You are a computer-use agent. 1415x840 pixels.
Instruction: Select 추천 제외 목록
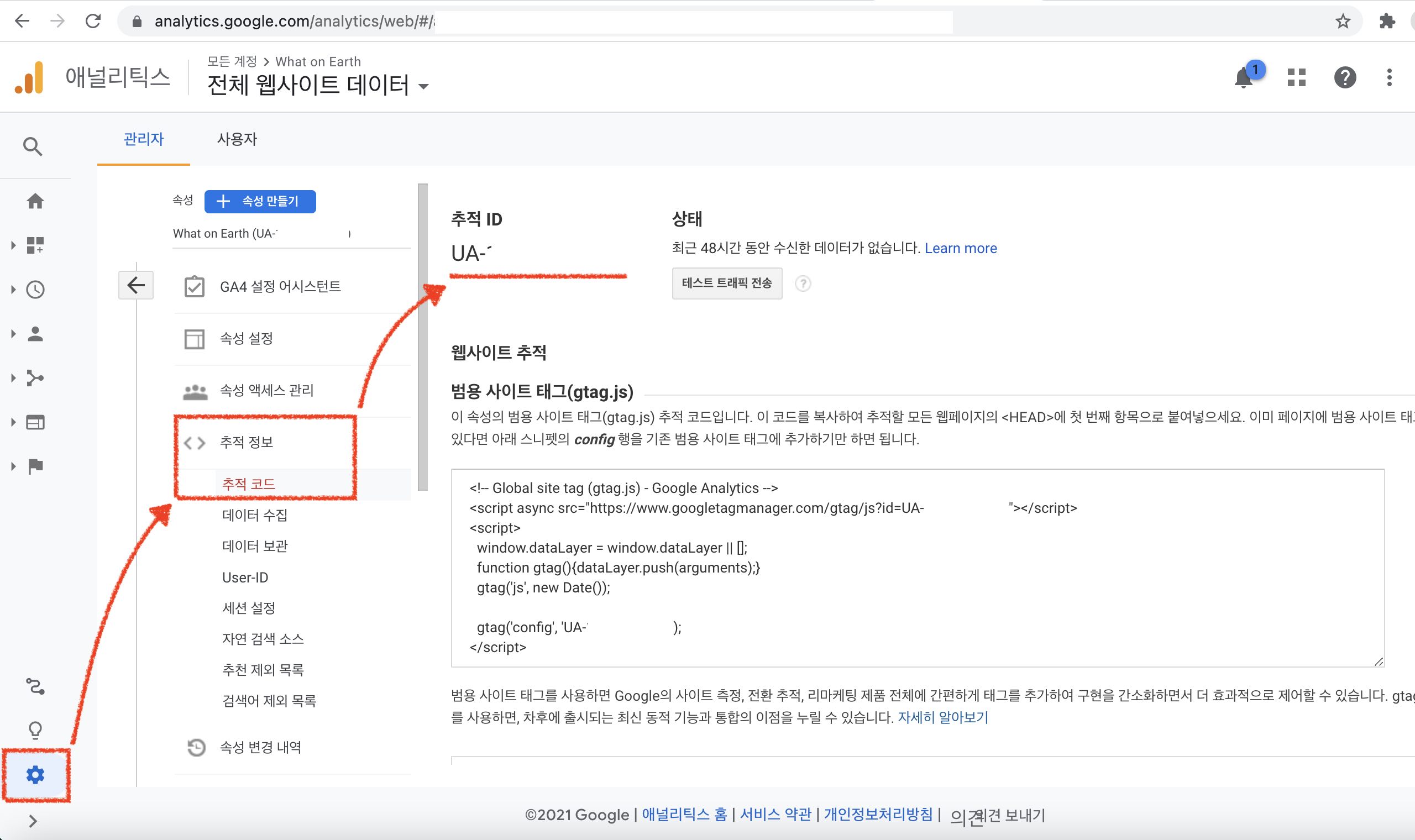click(x=263, y=670)
